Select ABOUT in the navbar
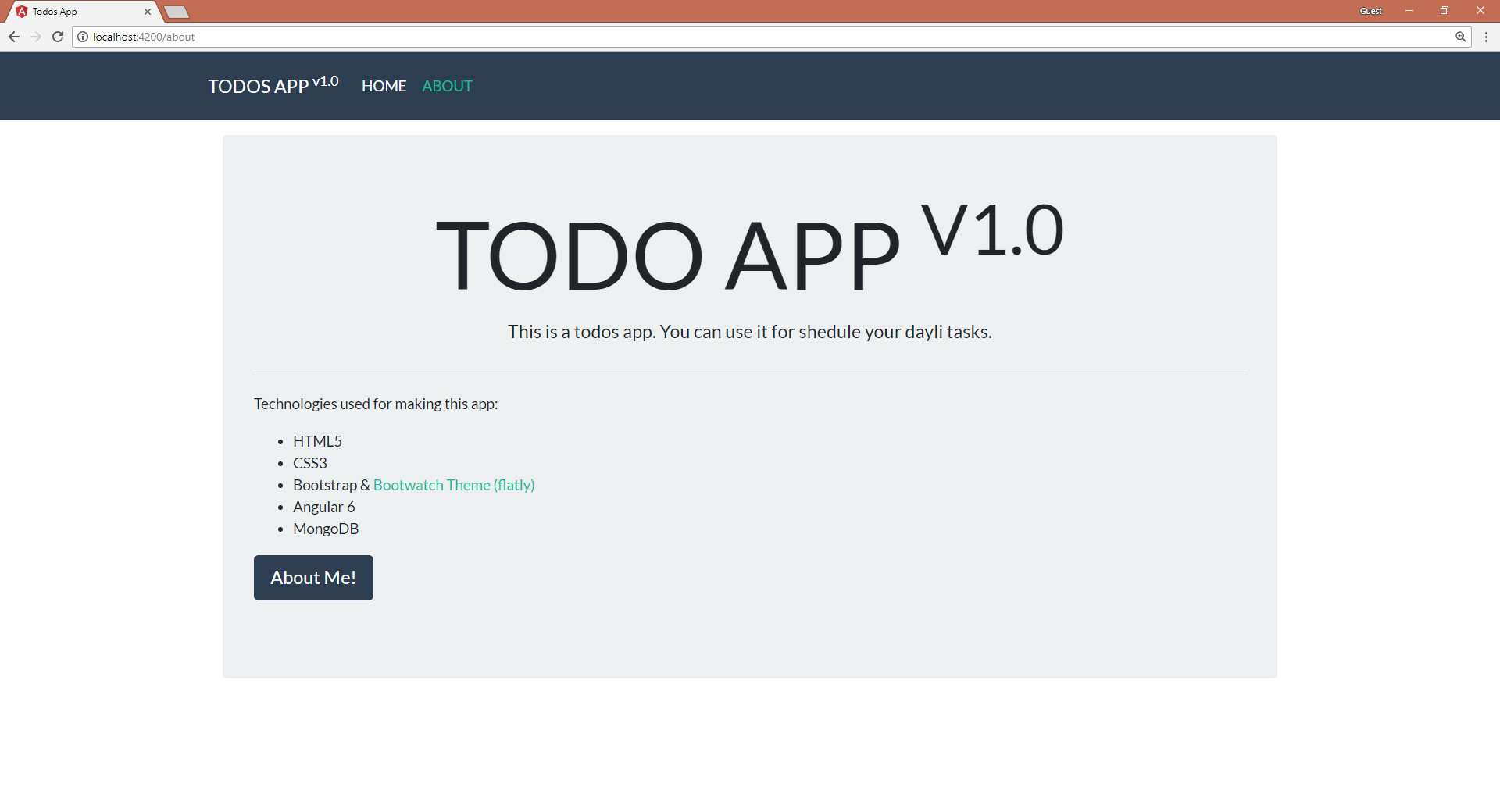This screenshot has height=812, width=1500. (447, 86)
